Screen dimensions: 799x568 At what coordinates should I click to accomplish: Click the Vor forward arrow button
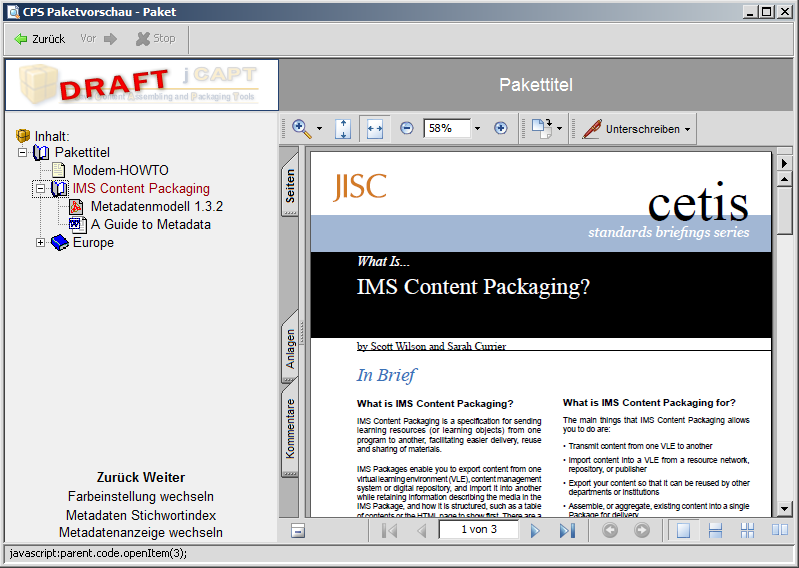pyautogui.click(x=98, y=39)
